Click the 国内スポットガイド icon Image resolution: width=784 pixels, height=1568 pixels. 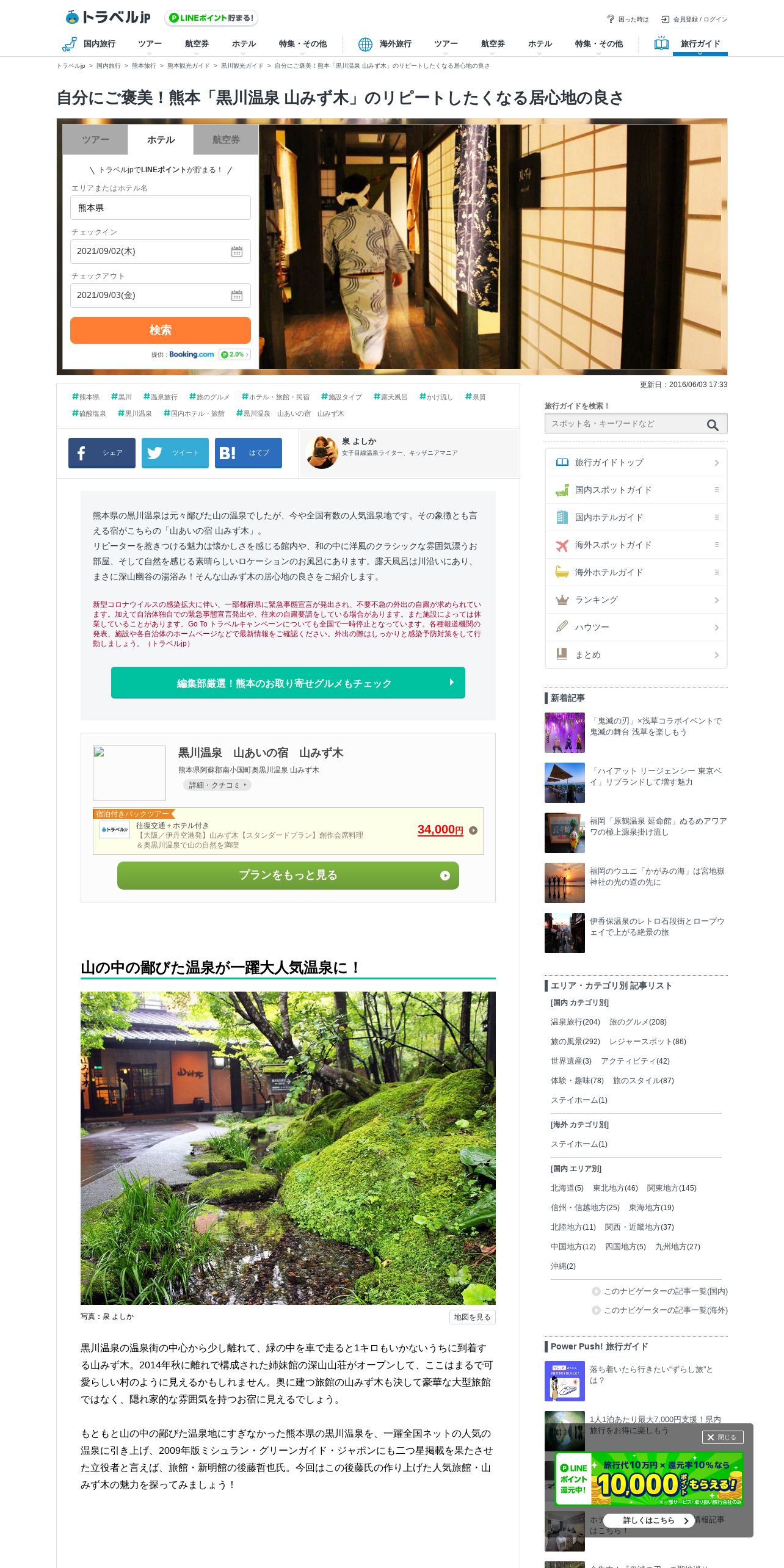[562, 490]
